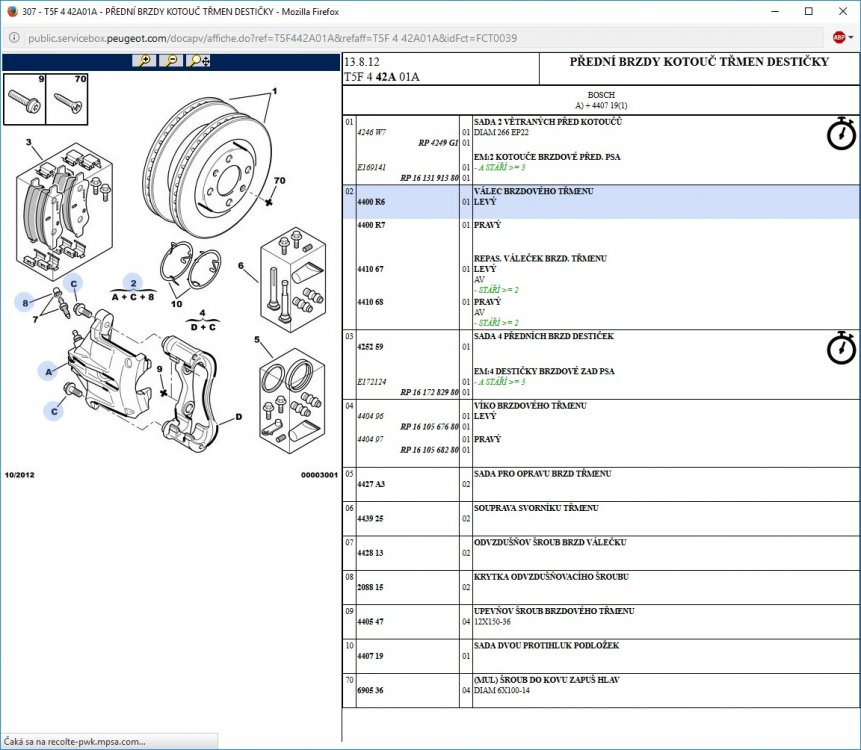The height and width of the screenshot is (750, 861).
Task: Click replacement reference RP 4249 G1
Action: (438, 143)
